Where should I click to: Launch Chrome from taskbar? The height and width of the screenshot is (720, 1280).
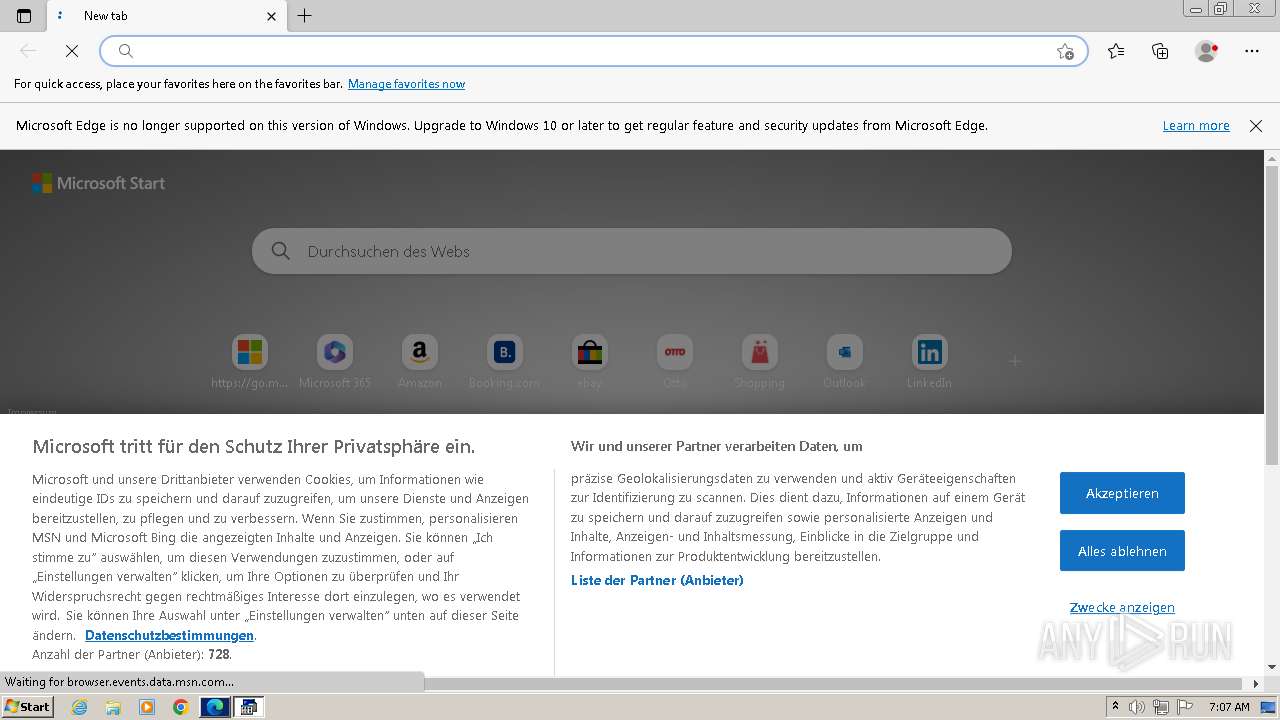[x=181, y=707]
